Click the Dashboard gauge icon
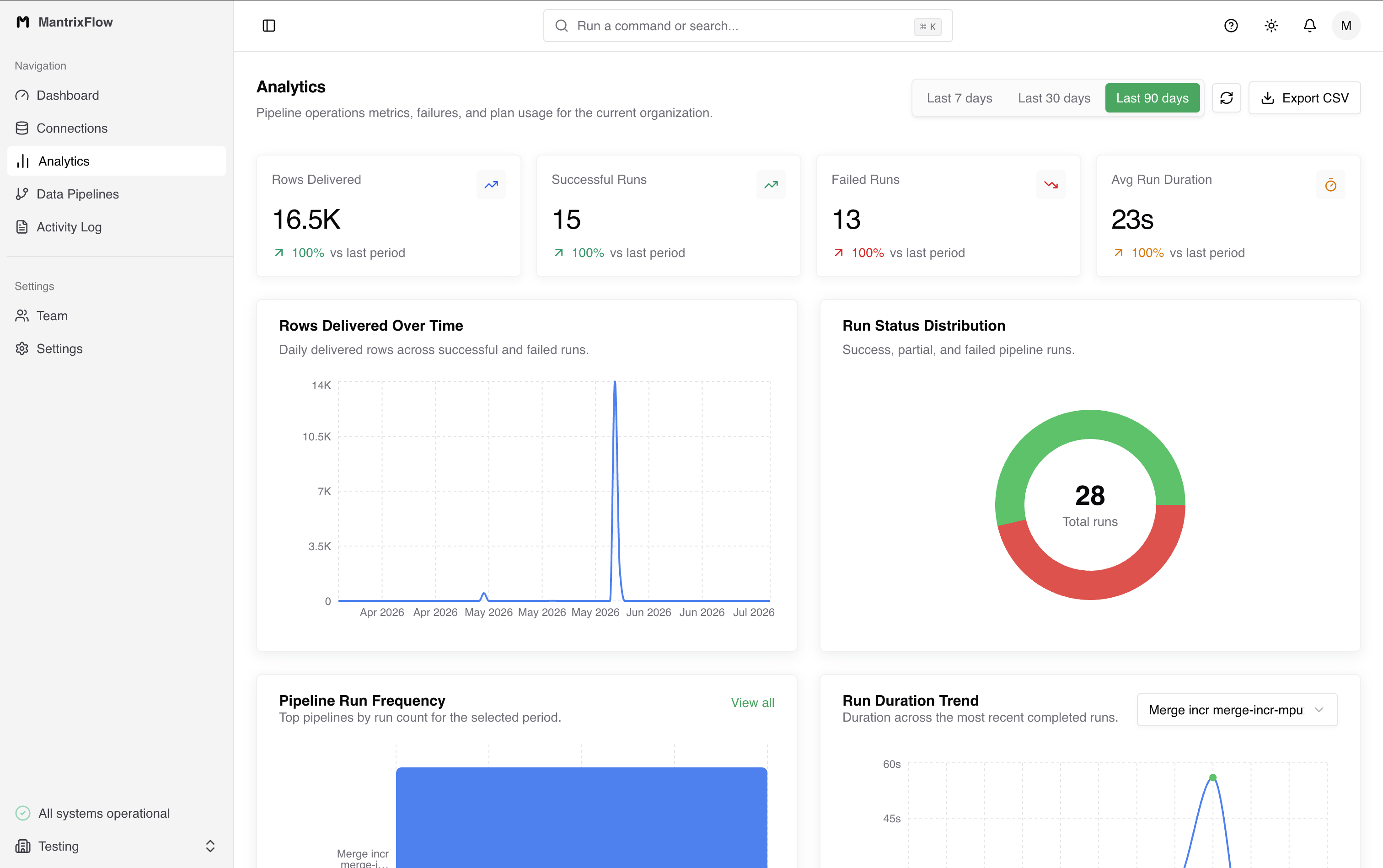This screenshot has width=1383, height=868. 22,95
